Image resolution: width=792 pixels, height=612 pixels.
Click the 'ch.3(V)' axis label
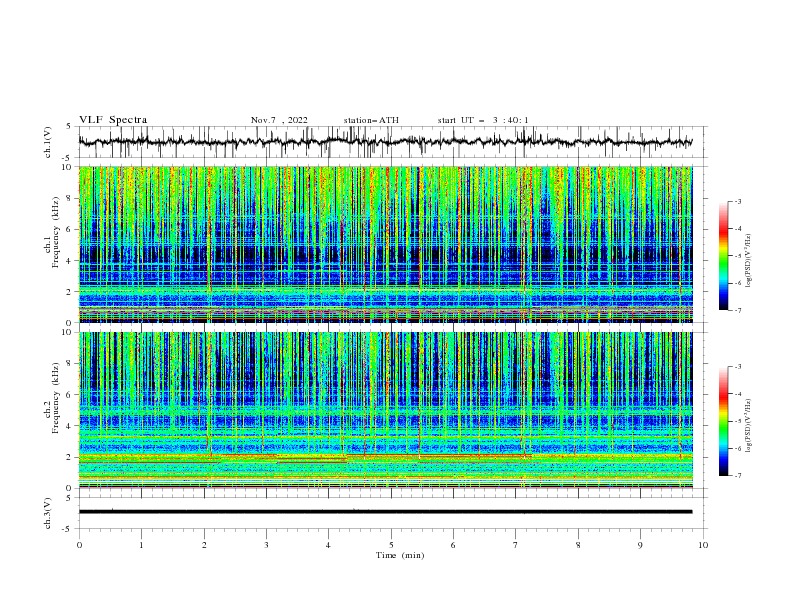coord(48,513)
